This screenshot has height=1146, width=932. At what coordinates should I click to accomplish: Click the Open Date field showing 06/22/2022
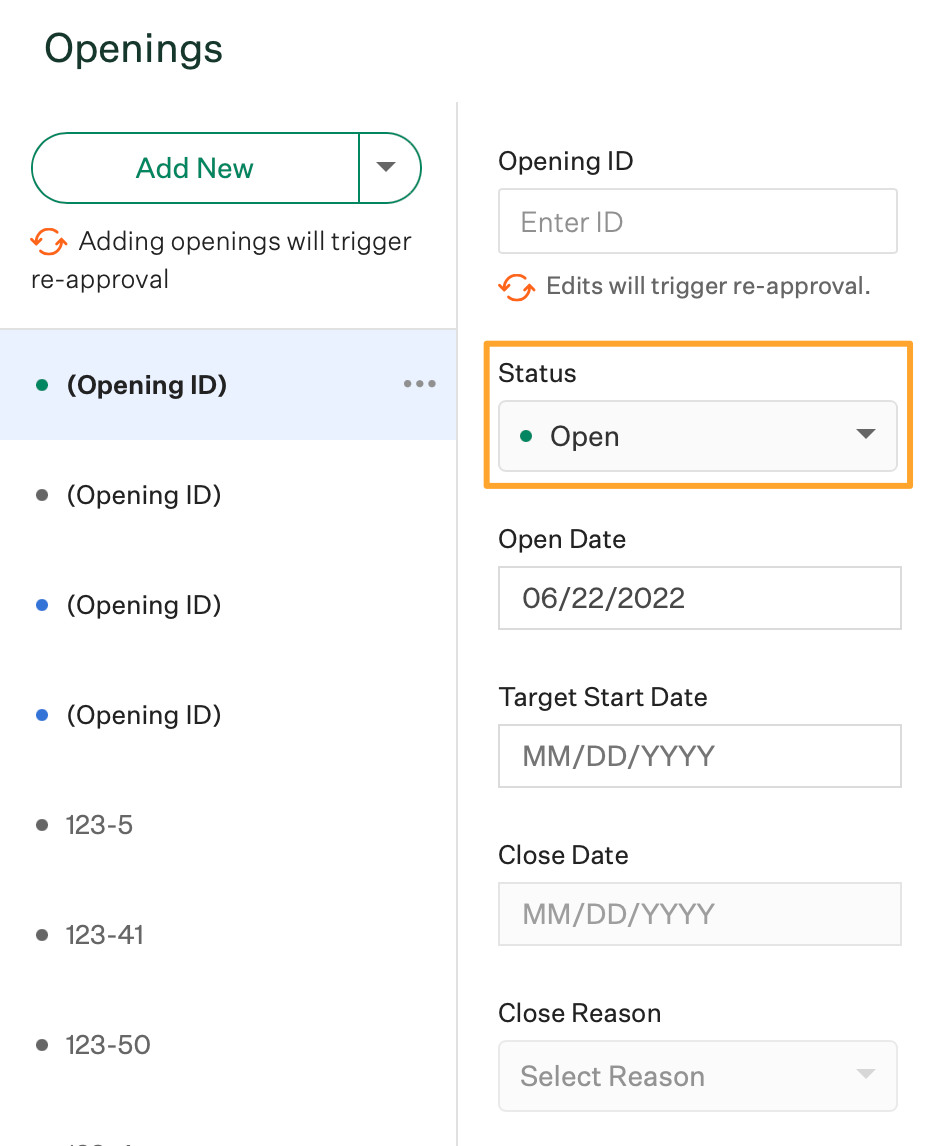click(x=699, y=597)
